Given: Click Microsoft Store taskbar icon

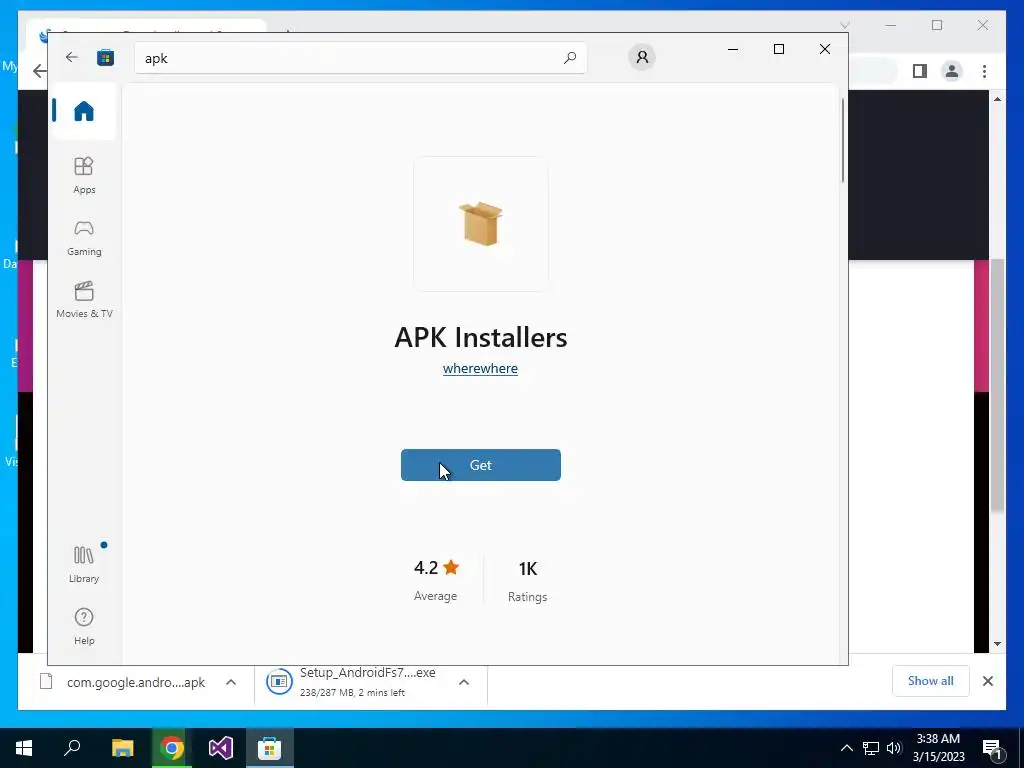Looking at the screenshot, I should 270,748.
